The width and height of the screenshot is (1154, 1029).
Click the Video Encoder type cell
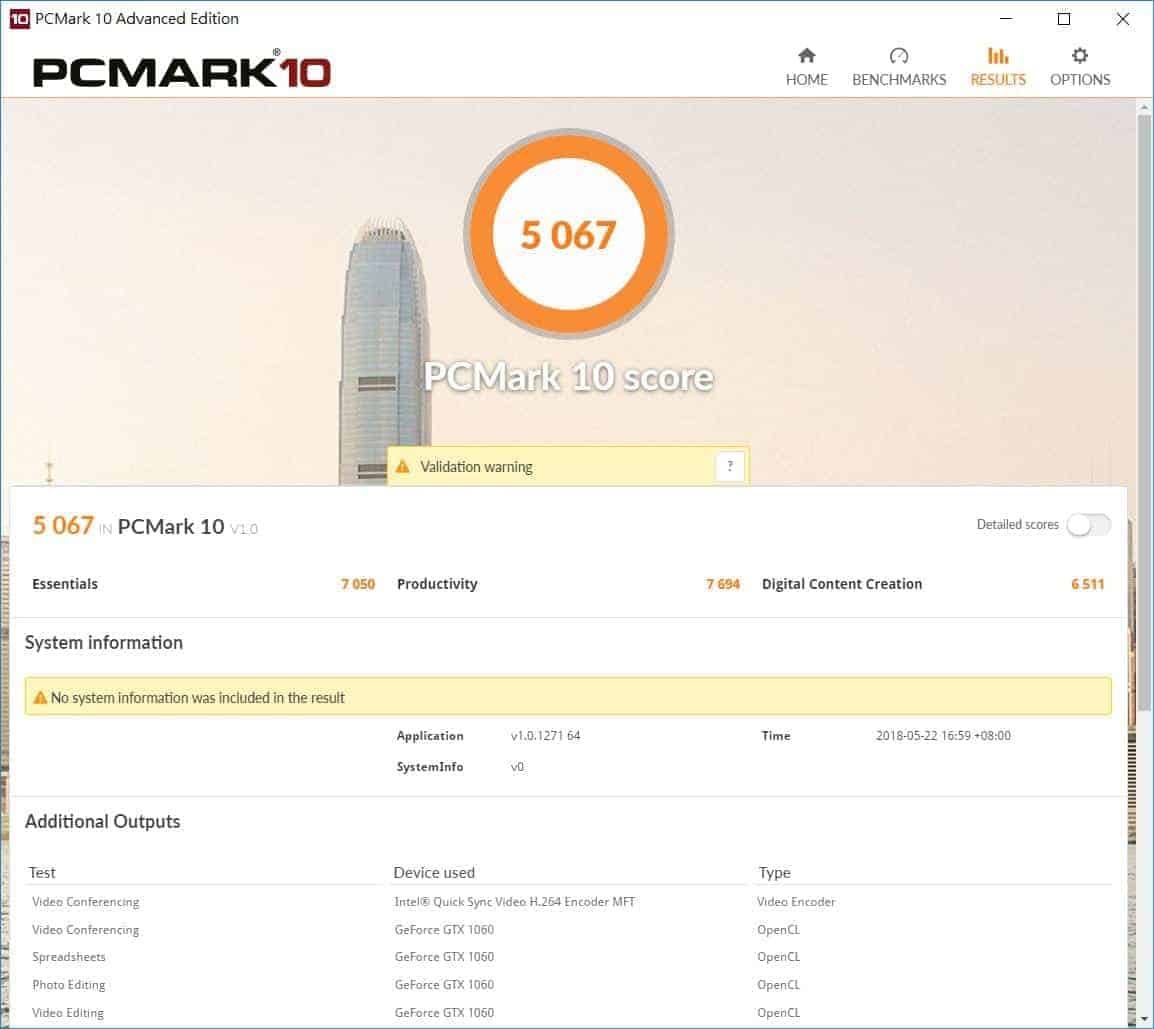pyautogui.click(x=796, y=902)
